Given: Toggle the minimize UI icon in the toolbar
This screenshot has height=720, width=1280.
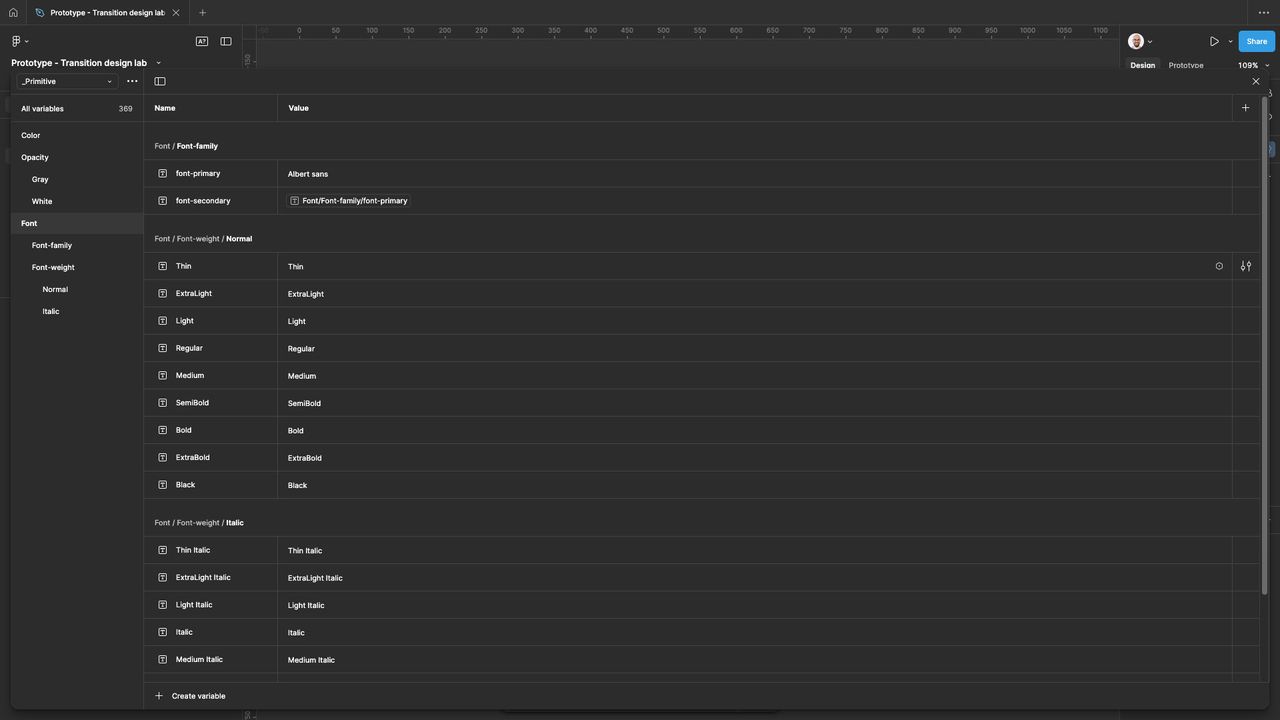Looking at the screenshot, I should [226, 41].
